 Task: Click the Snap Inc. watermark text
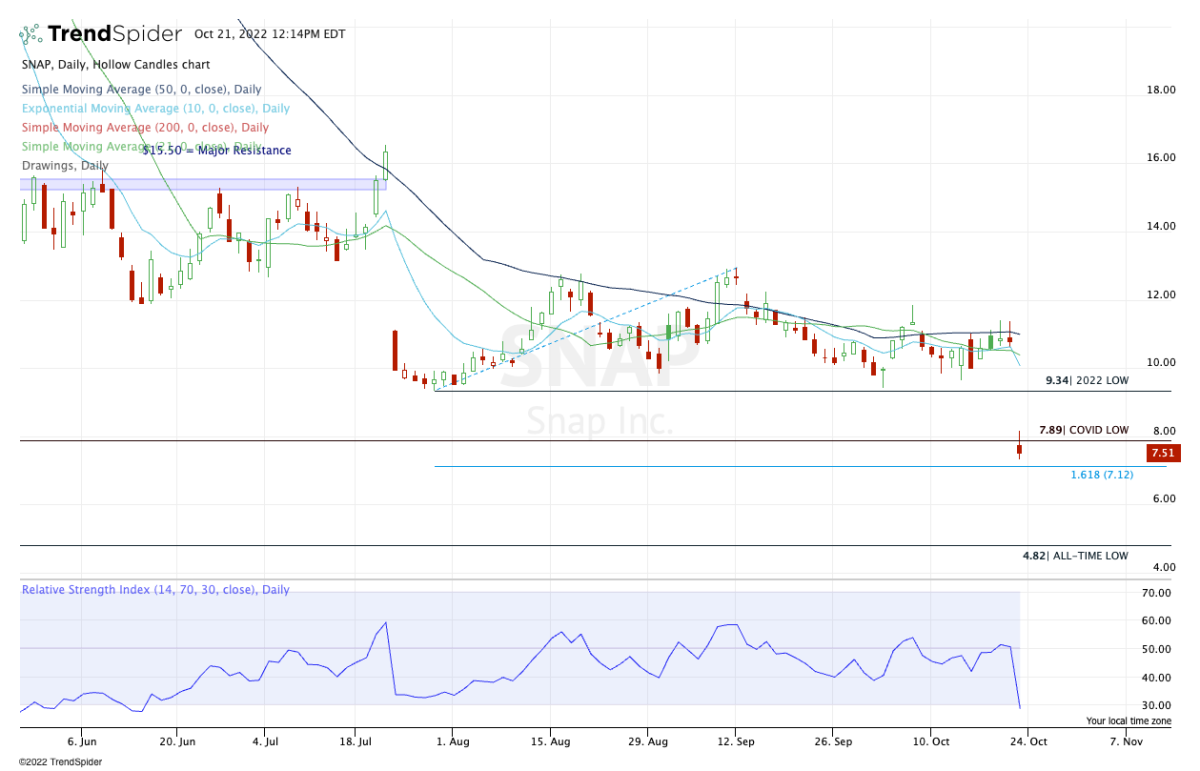(x=600, y=420)
